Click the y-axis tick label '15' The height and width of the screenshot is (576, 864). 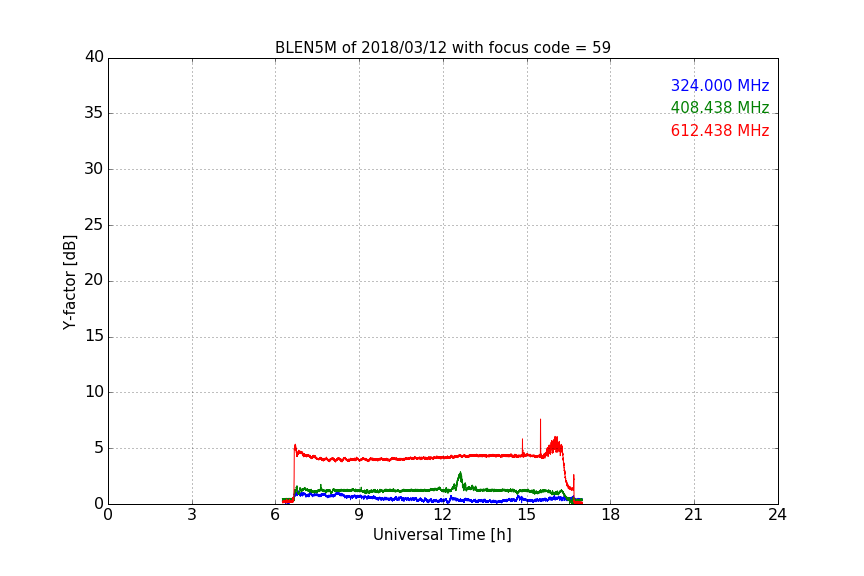click(x=94, y=336)
